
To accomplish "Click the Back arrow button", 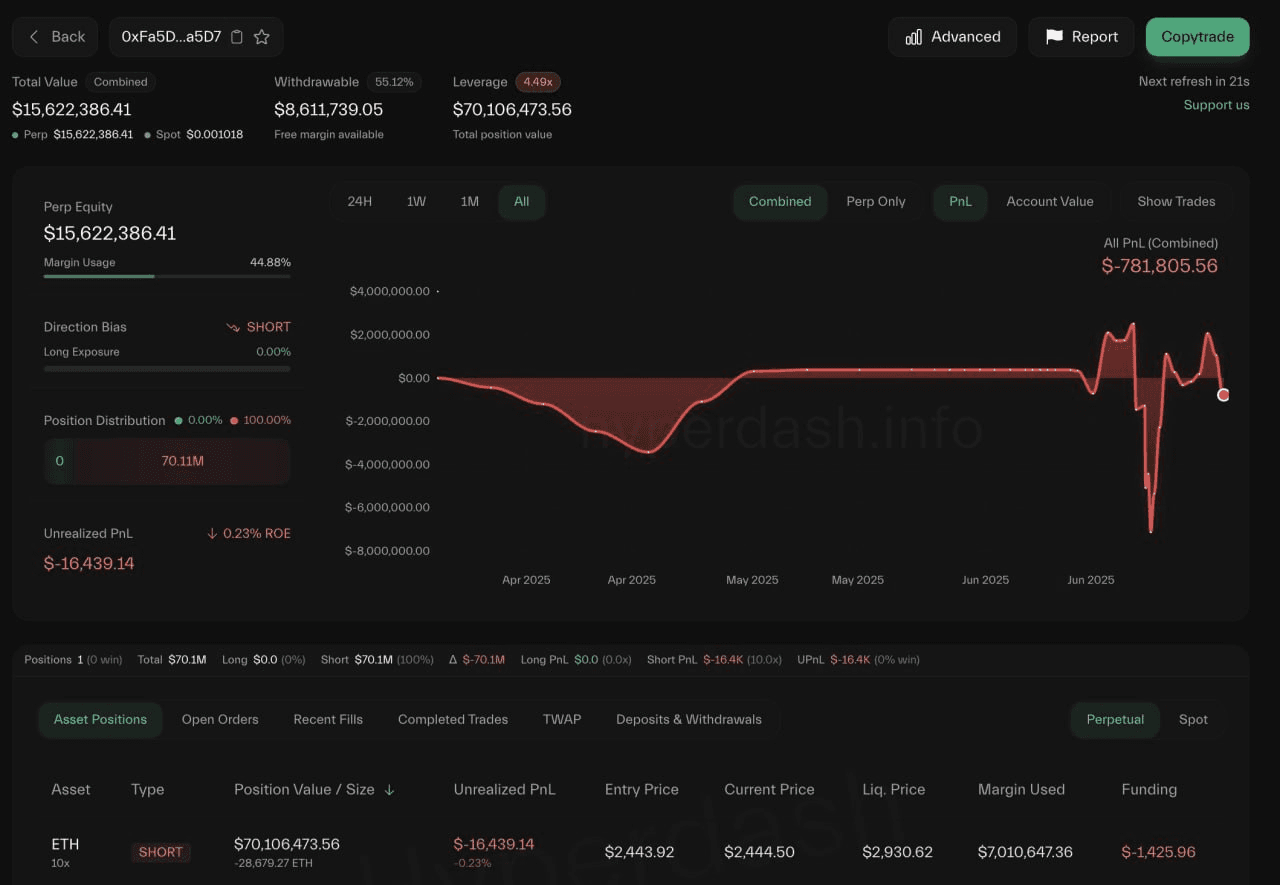I will [x=55, y=37].
